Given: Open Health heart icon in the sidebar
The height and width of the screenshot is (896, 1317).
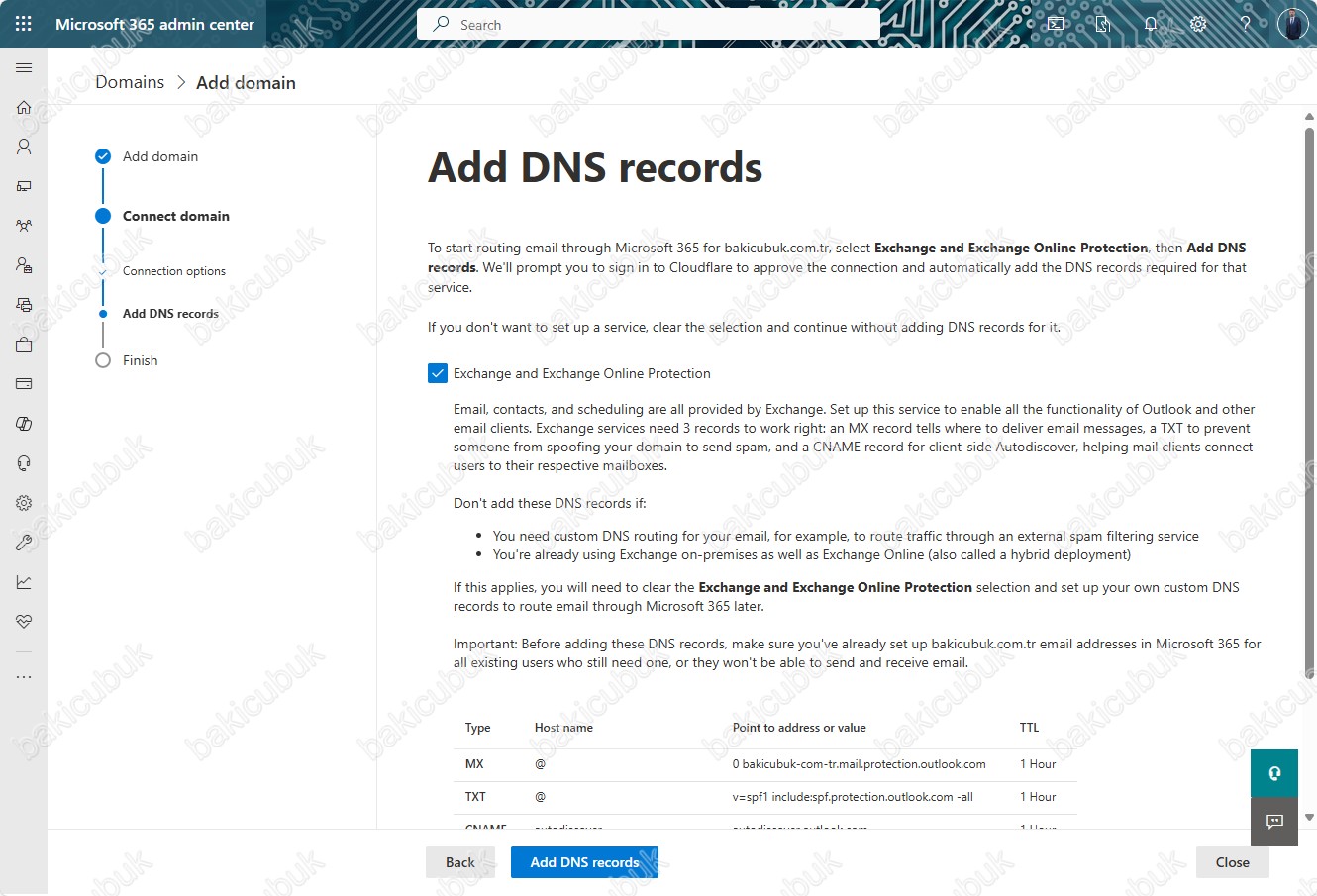Looking at the screenshot, I should [x=24, y=622].
